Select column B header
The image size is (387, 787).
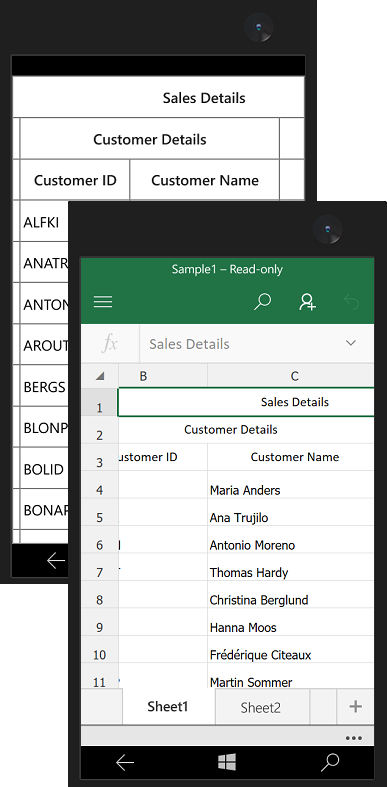(163, 376)
